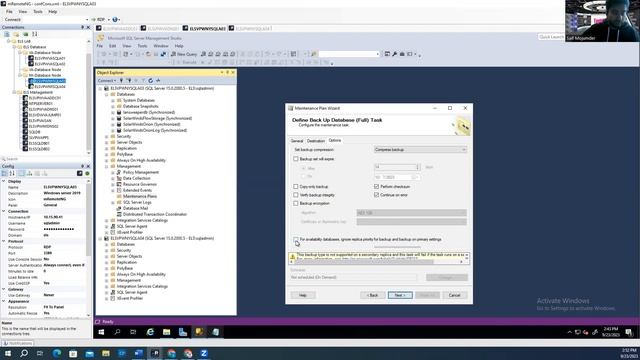
Task: Open SSMS Window menu
Action: click(x=161, y=46)
